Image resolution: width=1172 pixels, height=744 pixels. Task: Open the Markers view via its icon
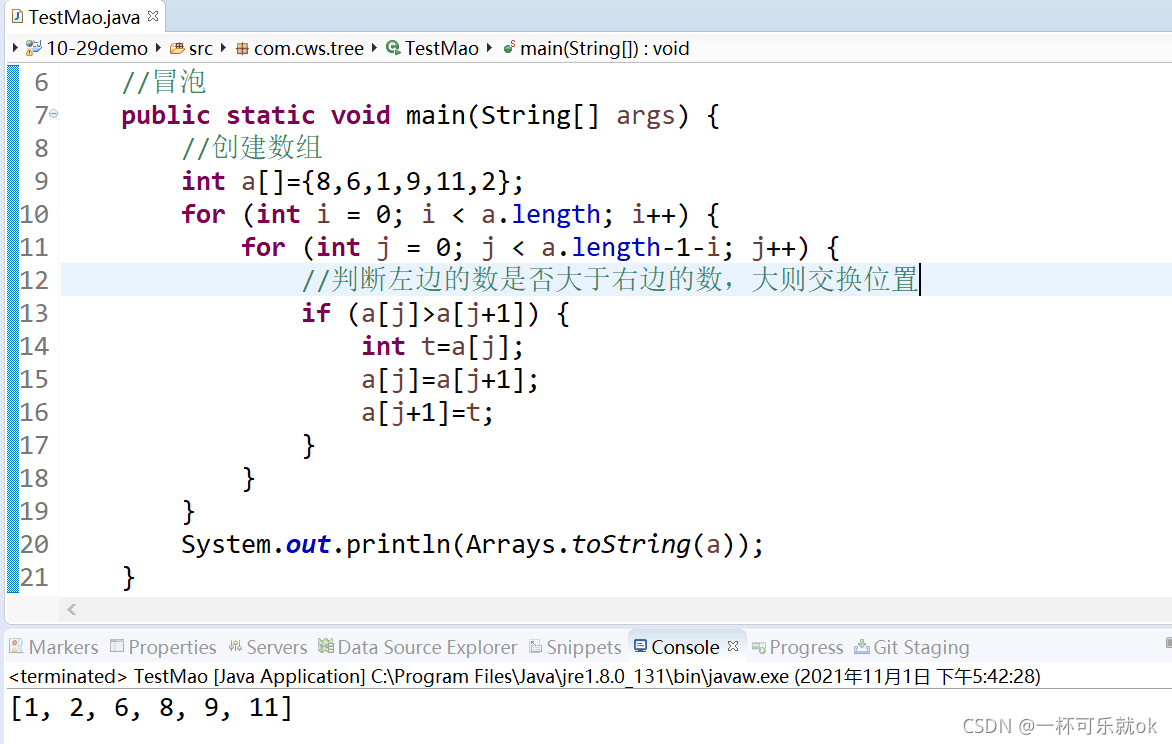(x=16, y=646)
